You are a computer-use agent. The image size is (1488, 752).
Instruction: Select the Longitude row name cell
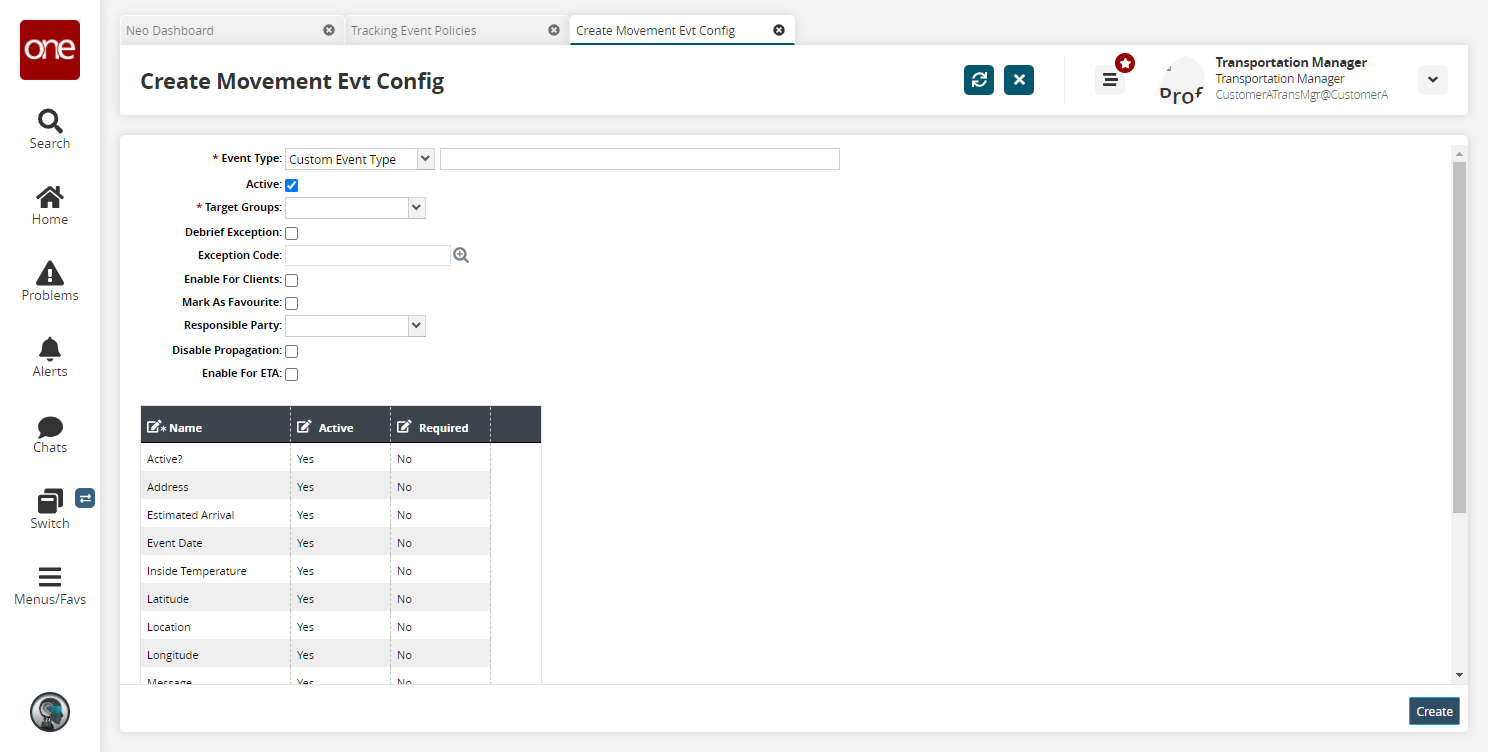(216, 655)
